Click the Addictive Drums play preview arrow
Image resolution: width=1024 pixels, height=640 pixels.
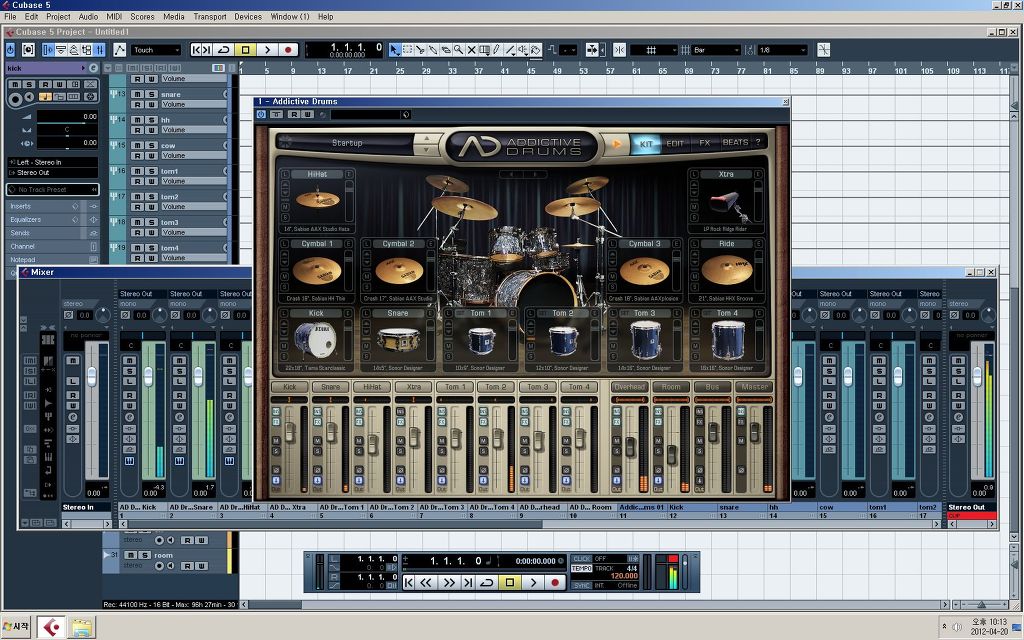pos(616,144)
